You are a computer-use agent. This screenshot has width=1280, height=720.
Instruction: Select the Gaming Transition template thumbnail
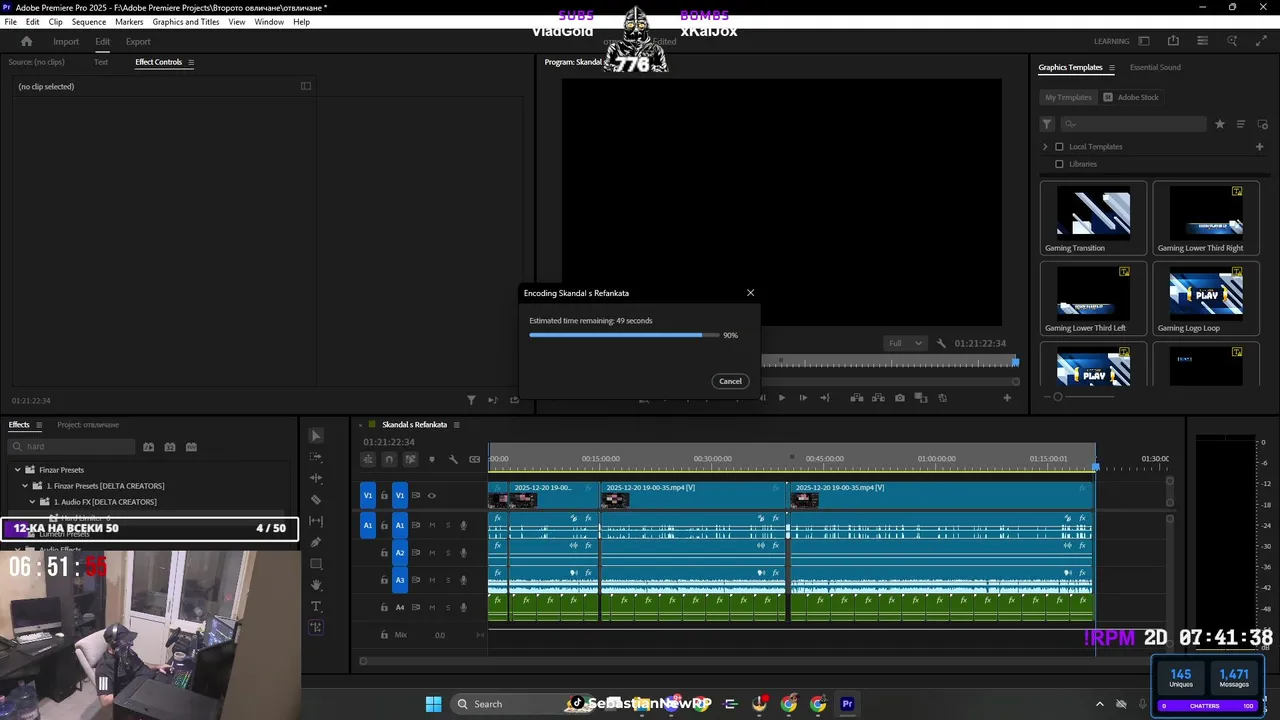[1094, 213]
